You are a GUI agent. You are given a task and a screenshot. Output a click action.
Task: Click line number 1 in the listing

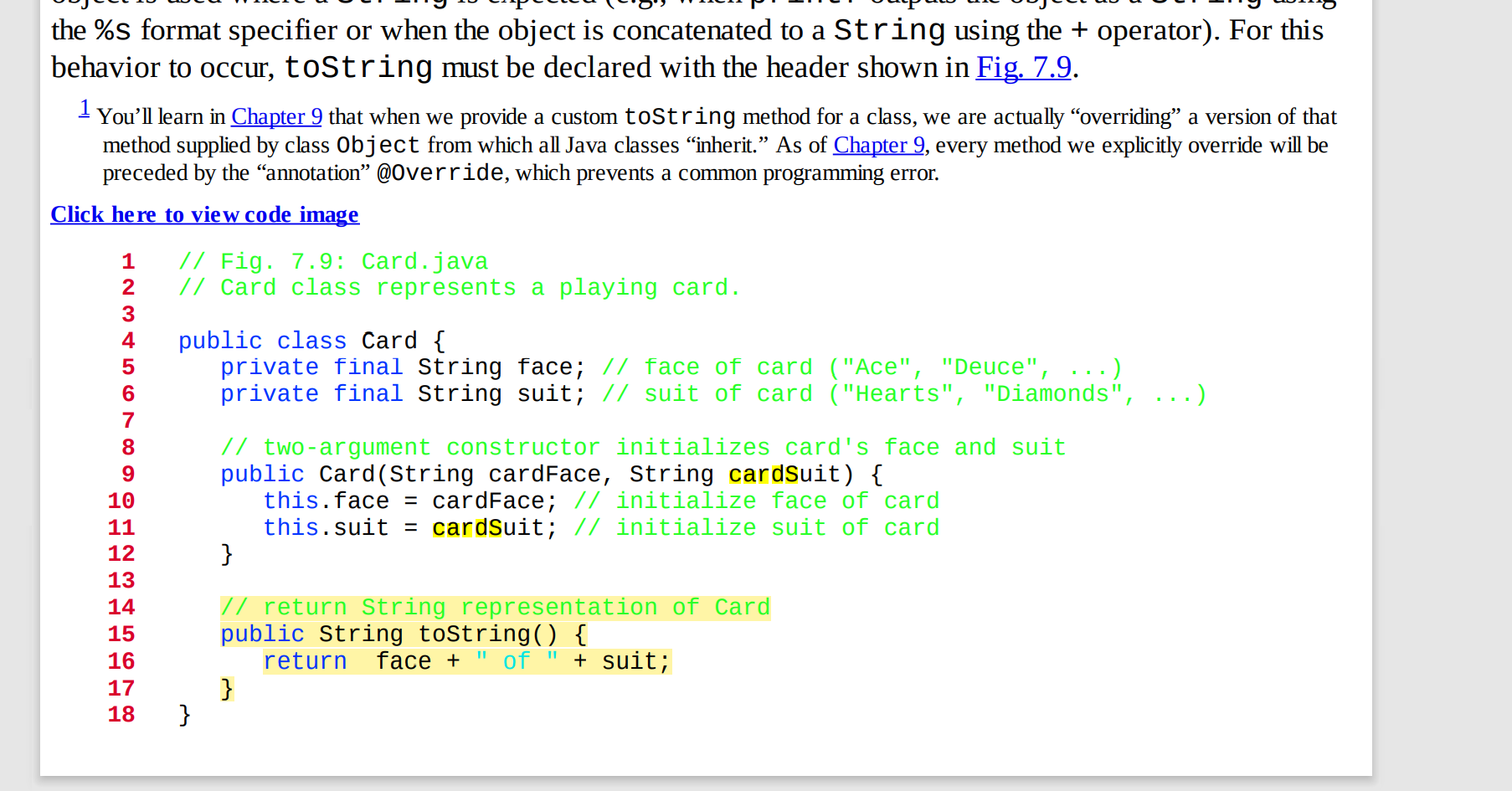pos(127,261)
